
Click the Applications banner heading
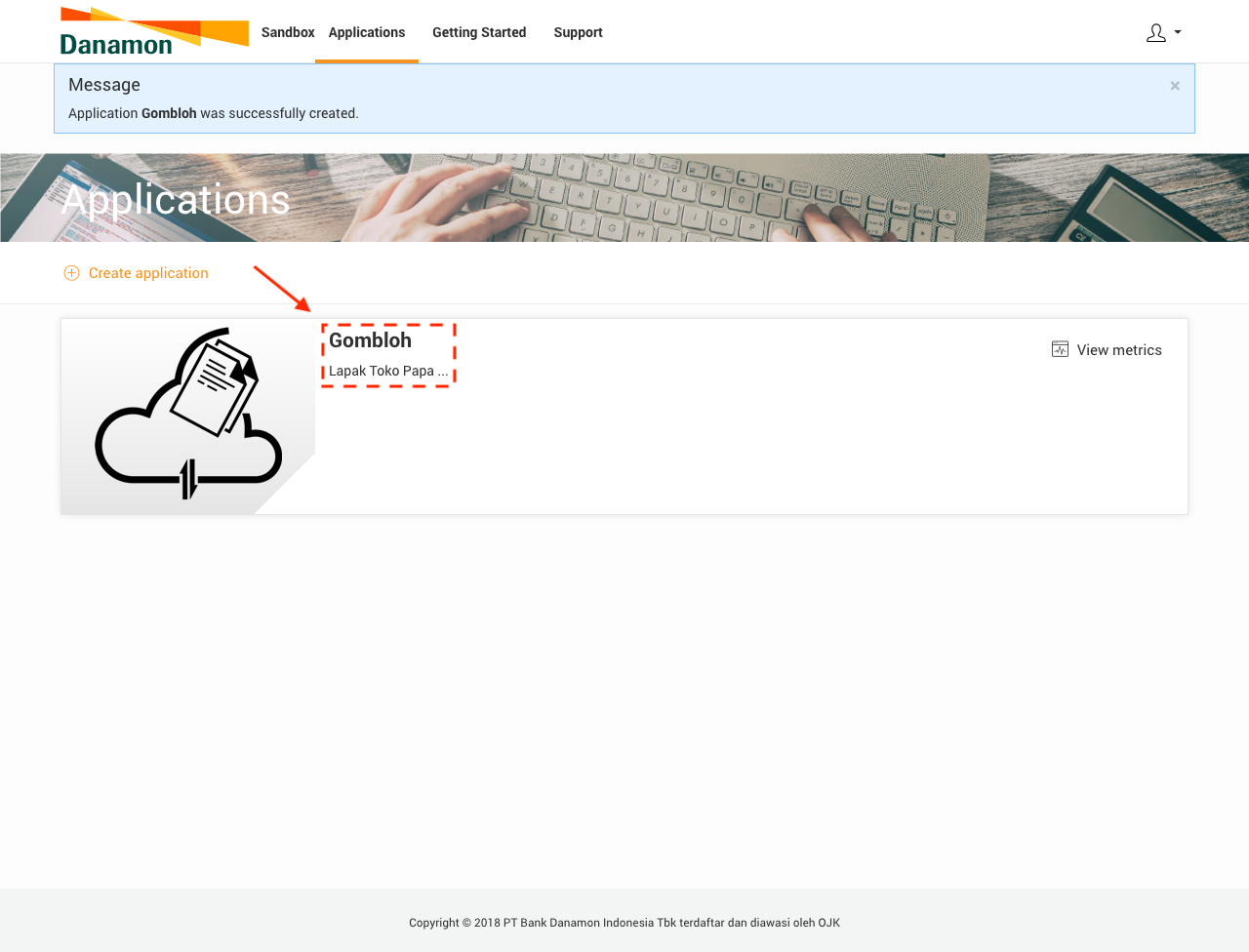pos(176,200)
